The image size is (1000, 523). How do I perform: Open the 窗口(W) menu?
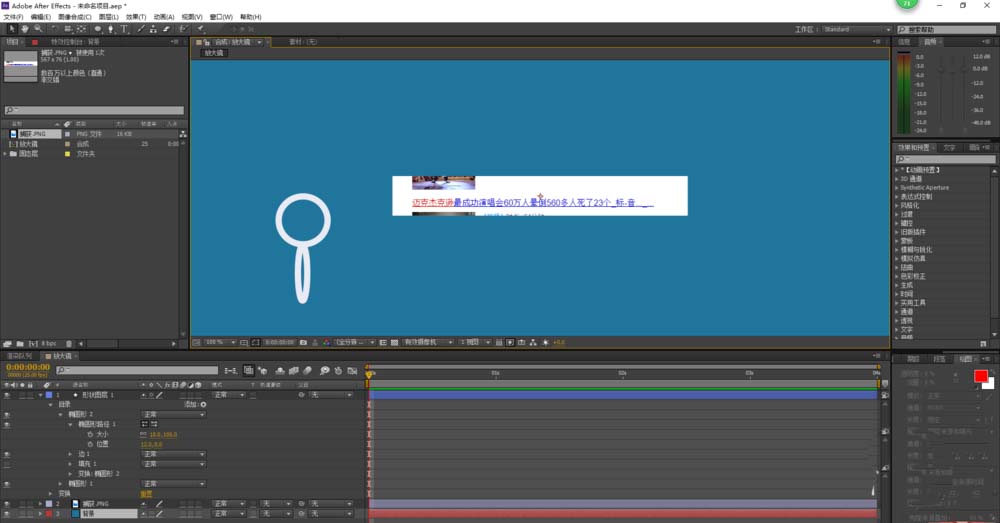221,17
